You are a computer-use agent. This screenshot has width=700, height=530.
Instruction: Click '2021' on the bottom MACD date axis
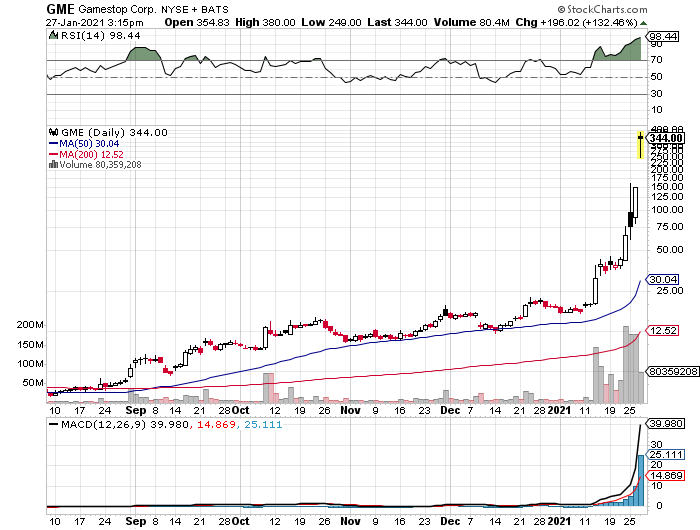click(x=559, y=521)
